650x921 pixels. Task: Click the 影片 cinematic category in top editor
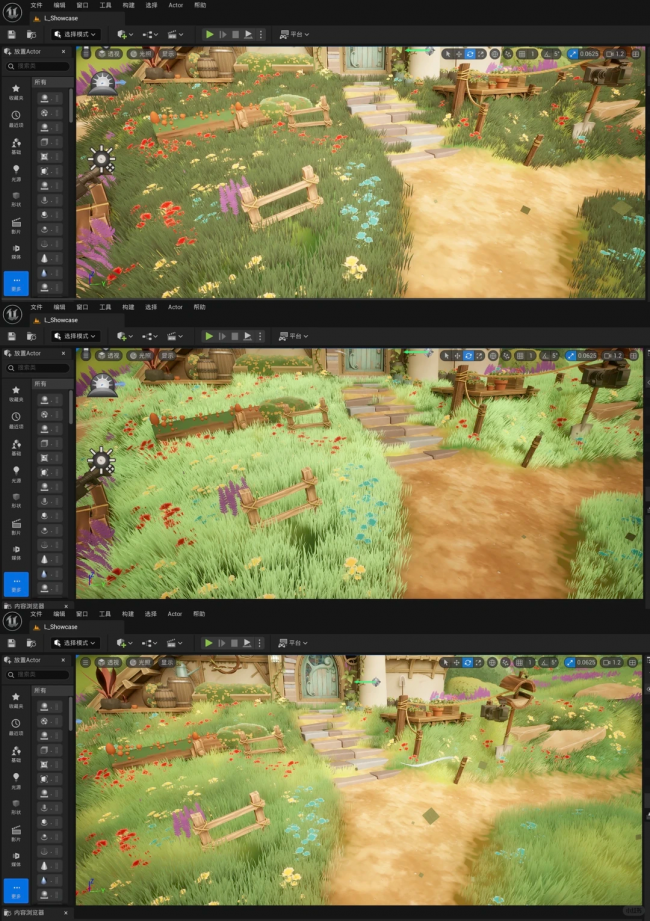tap(16, 225)
